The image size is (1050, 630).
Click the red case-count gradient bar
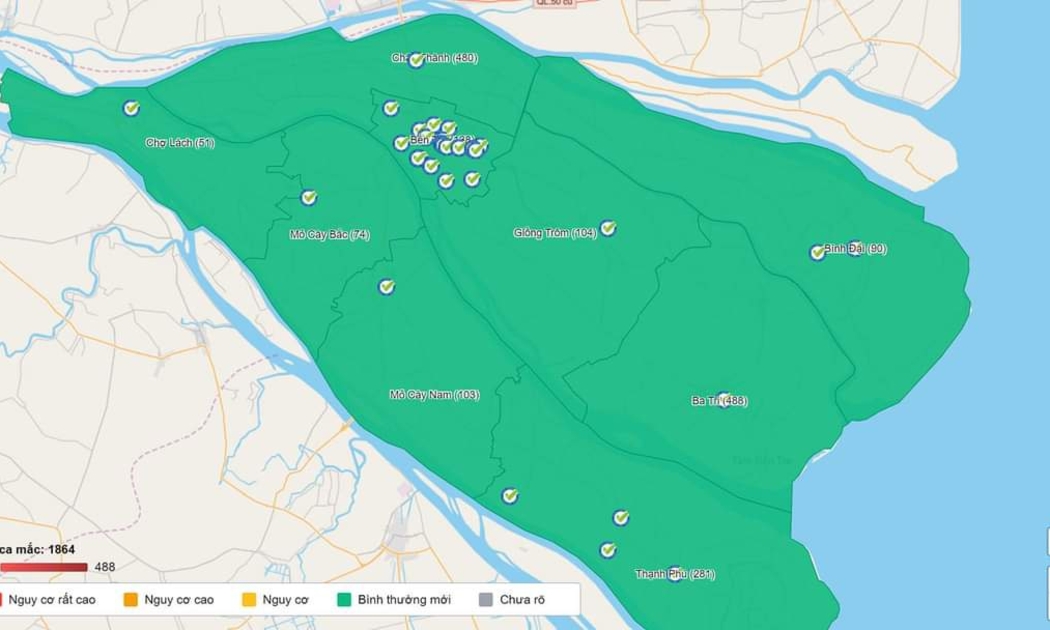pyautogui.click(x=44, y=567)
